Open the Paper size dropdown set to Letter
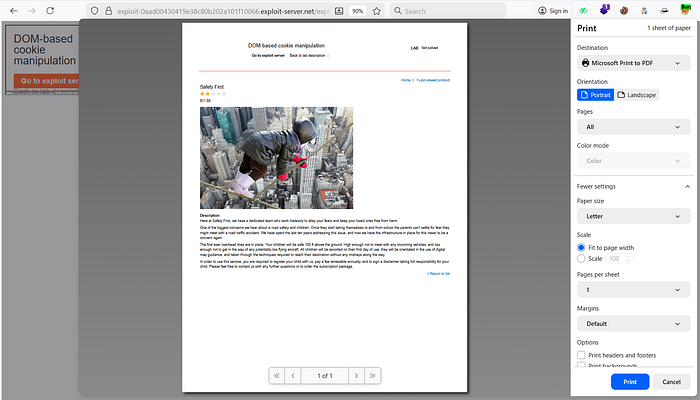 [x=633, y=216]
